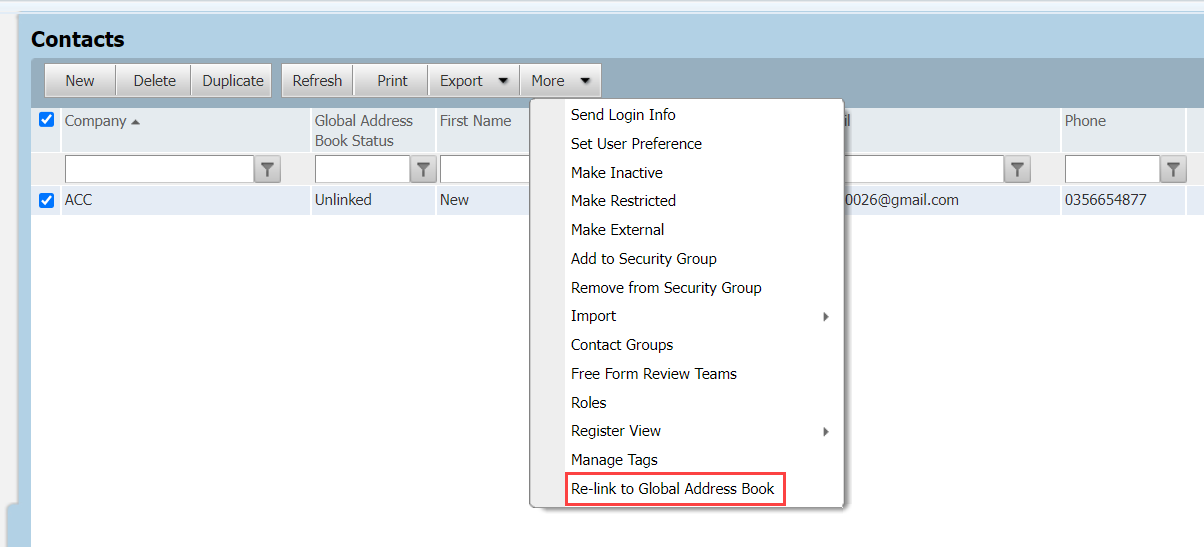Open the Export dropdown arrow

[x=503, y=81]
